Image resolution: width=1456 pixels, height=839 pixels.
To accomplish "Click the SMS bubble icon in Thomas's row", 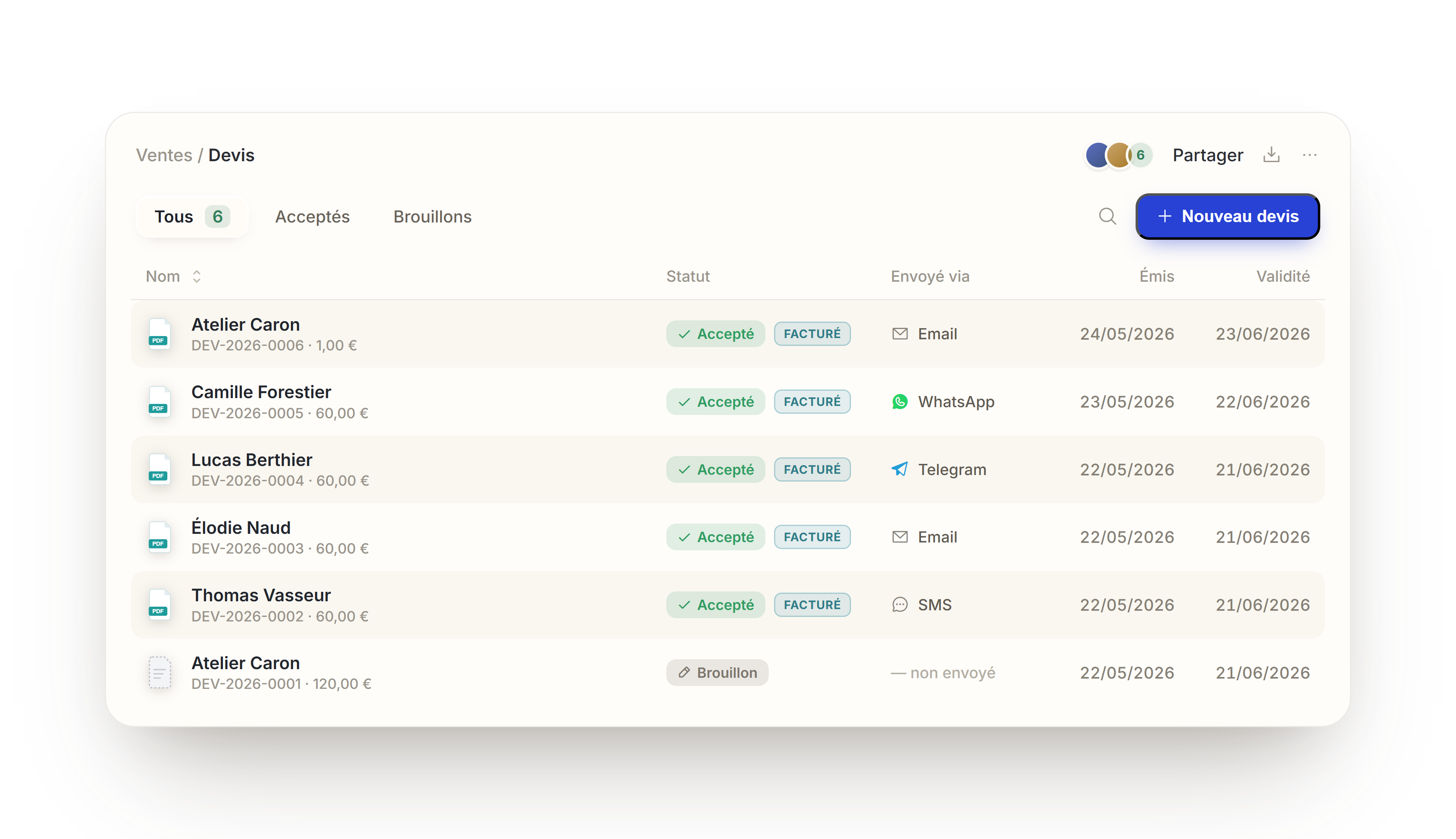I will click(x=900, y=605).
